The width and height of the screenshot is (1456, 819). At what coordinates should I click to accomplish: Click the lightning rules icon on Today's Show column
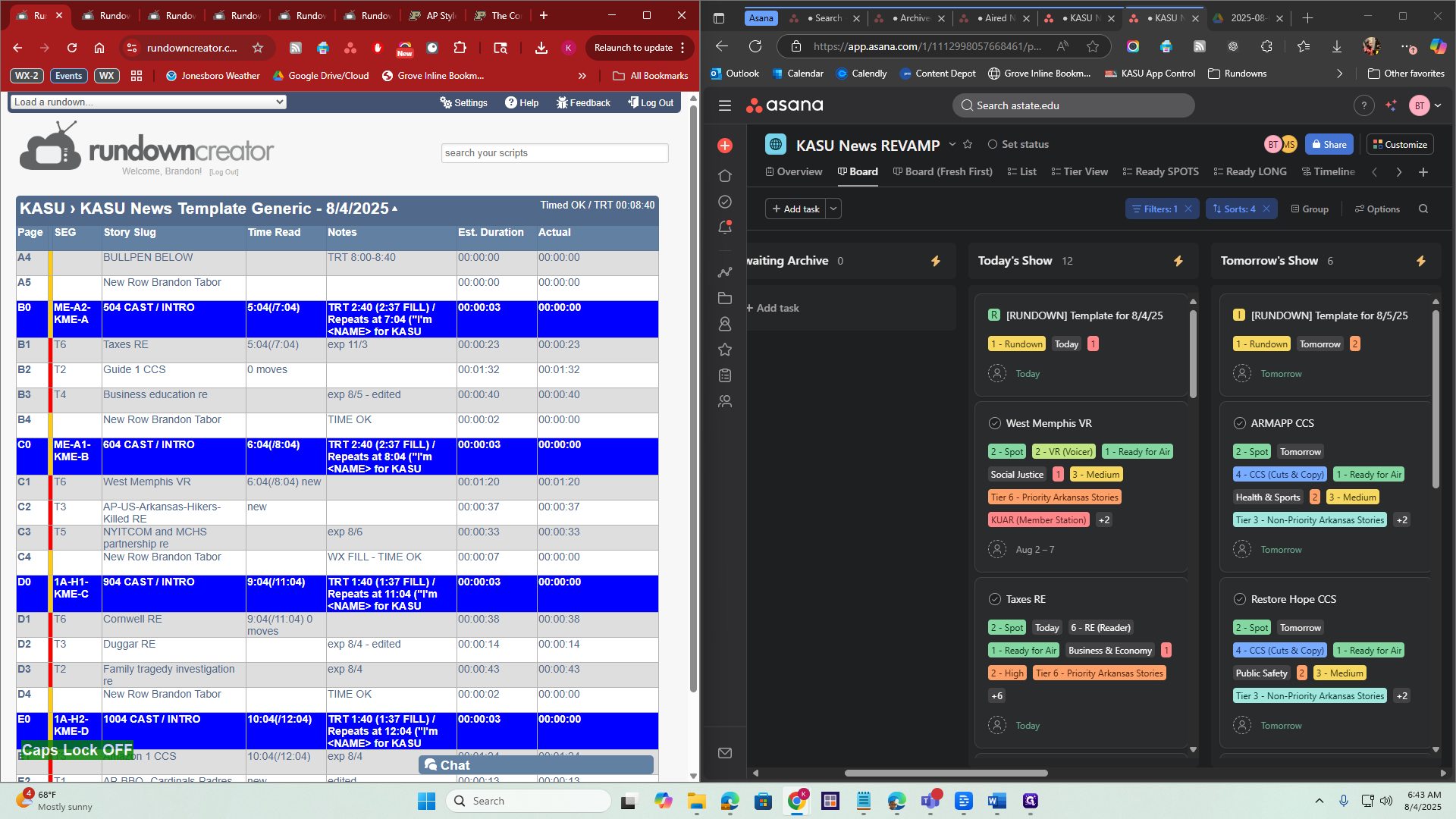pyautogui.click(x=1178, y=261)
